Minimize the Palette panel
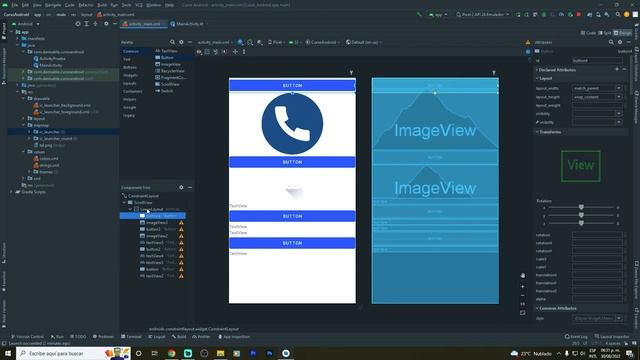640x360 pixels. (x=190, y=42)
